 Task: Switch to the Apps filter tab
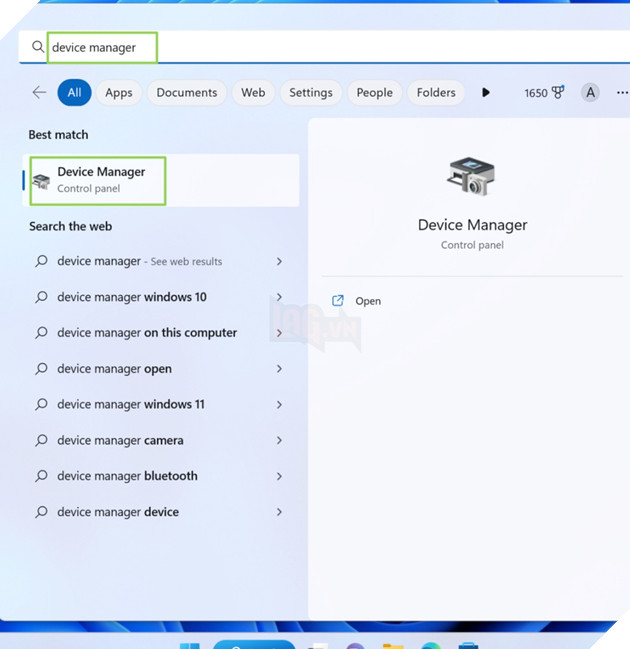point(119,92)
